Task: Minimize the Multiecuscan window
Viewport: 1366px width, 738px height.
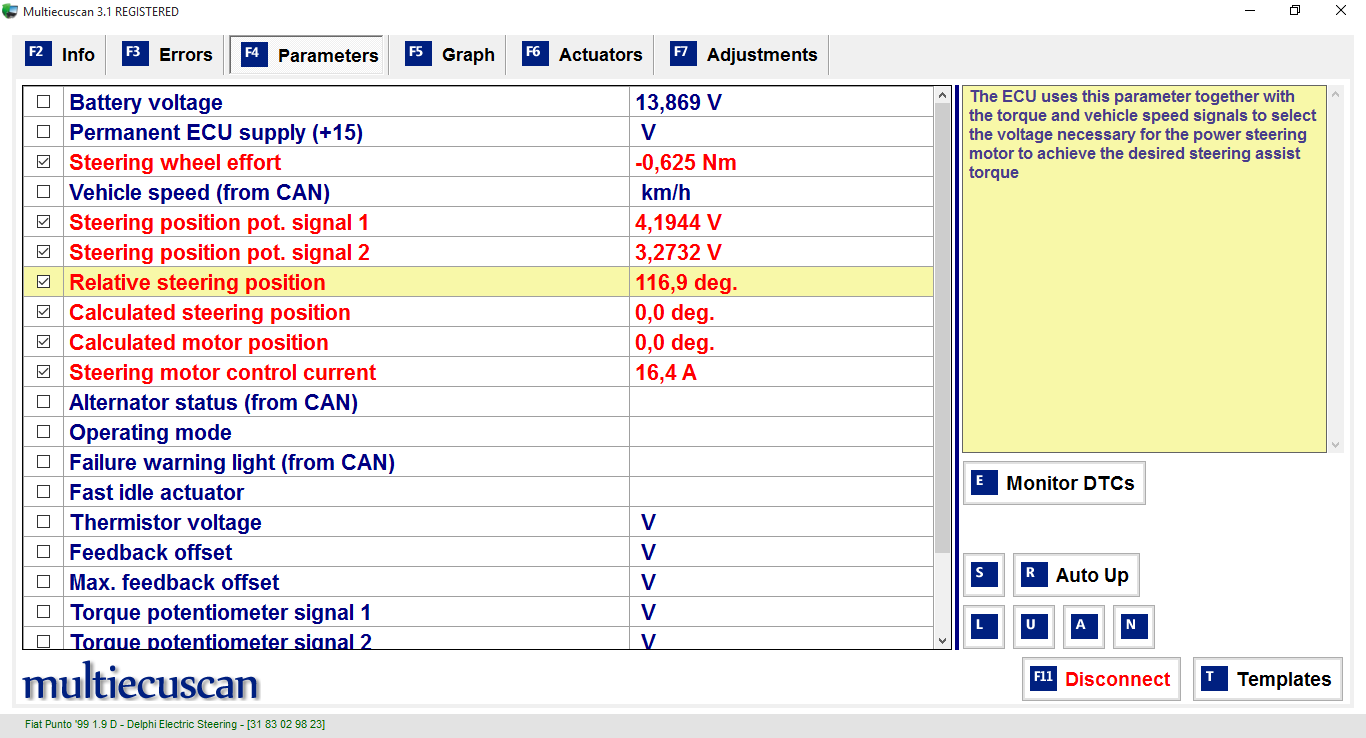Action: pos(1250,11)
